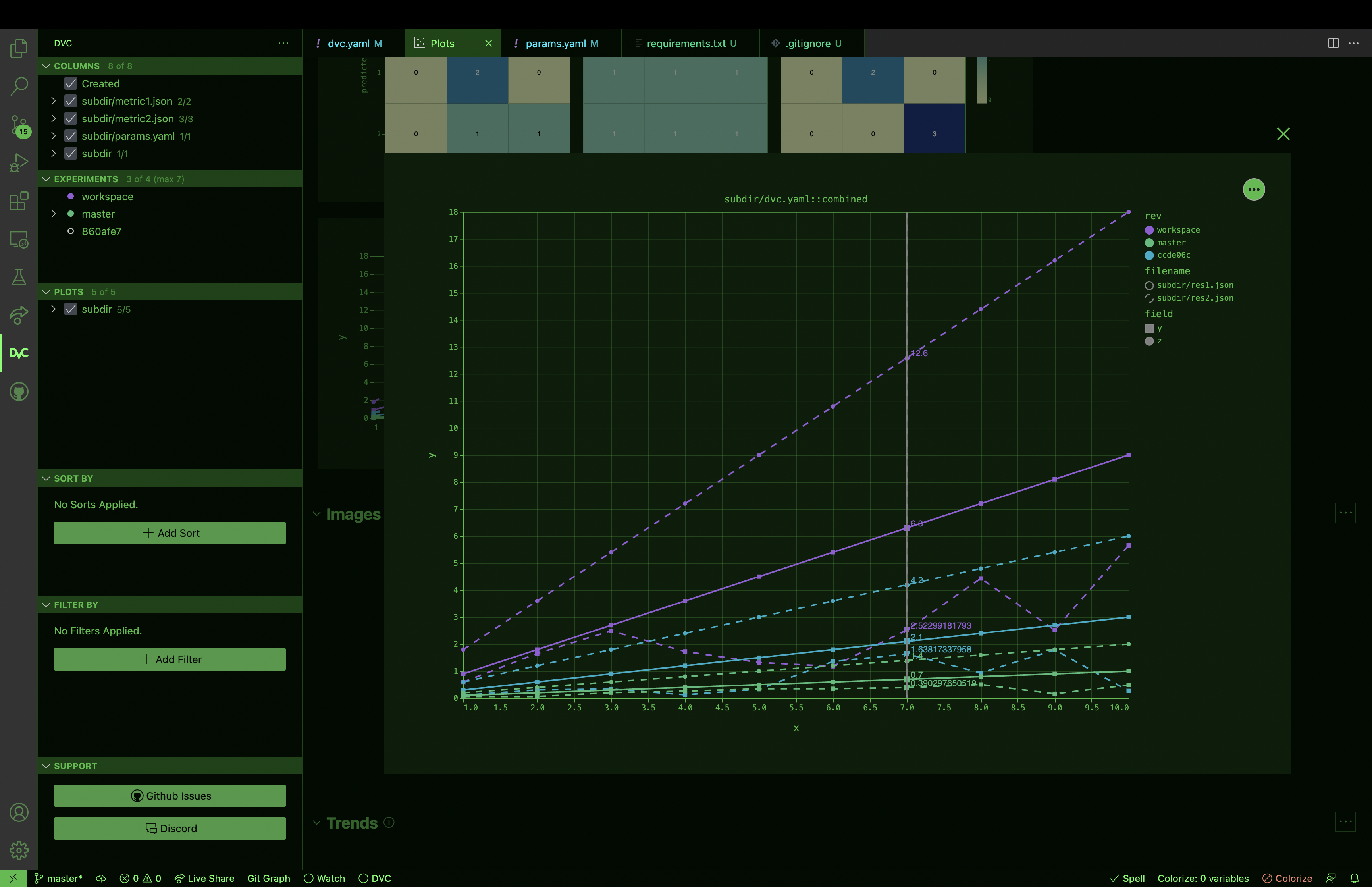Toggle the subdir/metric1.json column checkbox

point(71,101)
